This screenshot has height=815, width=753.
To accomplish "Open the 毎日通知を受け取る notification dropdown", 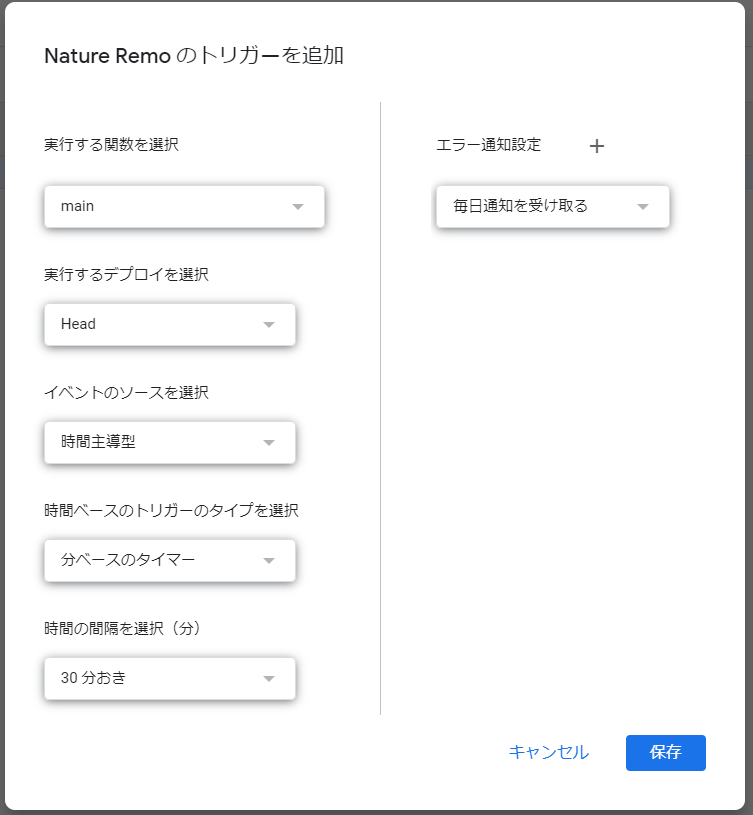I will pyautogui.click(x=553, y=206).
